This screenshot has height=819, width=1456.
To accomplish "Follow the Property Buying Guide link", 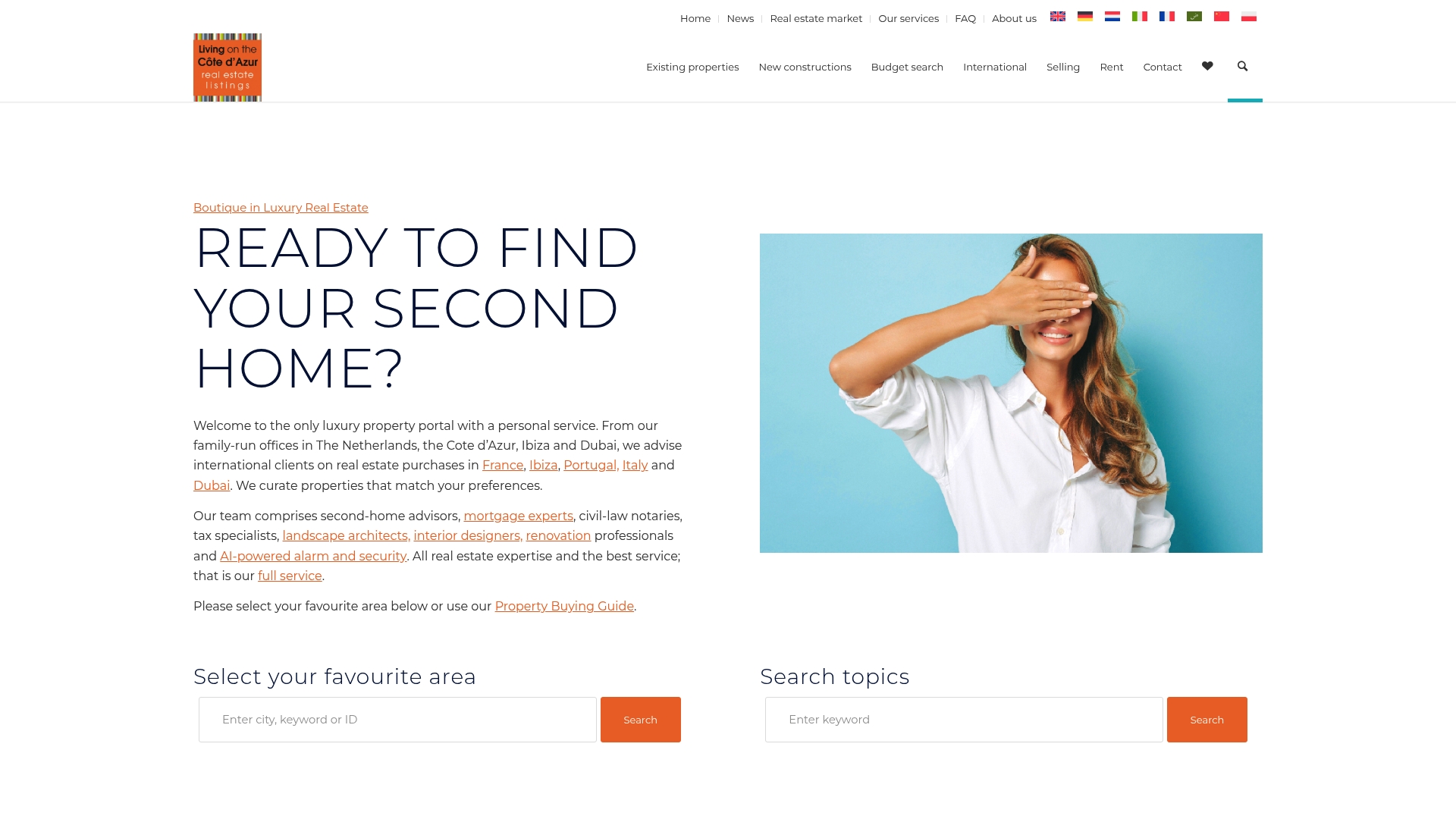I will tap(564, 607).
